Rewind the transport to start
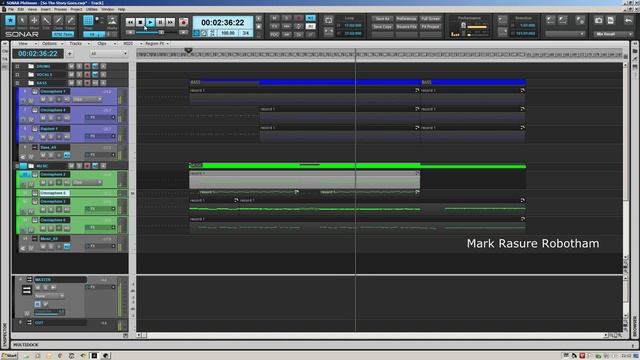This screenshot has width=640, height=360. point(130,22)
